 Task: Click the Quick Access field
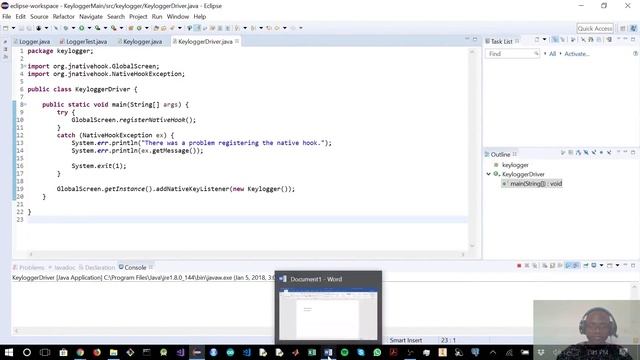[595, 29]
